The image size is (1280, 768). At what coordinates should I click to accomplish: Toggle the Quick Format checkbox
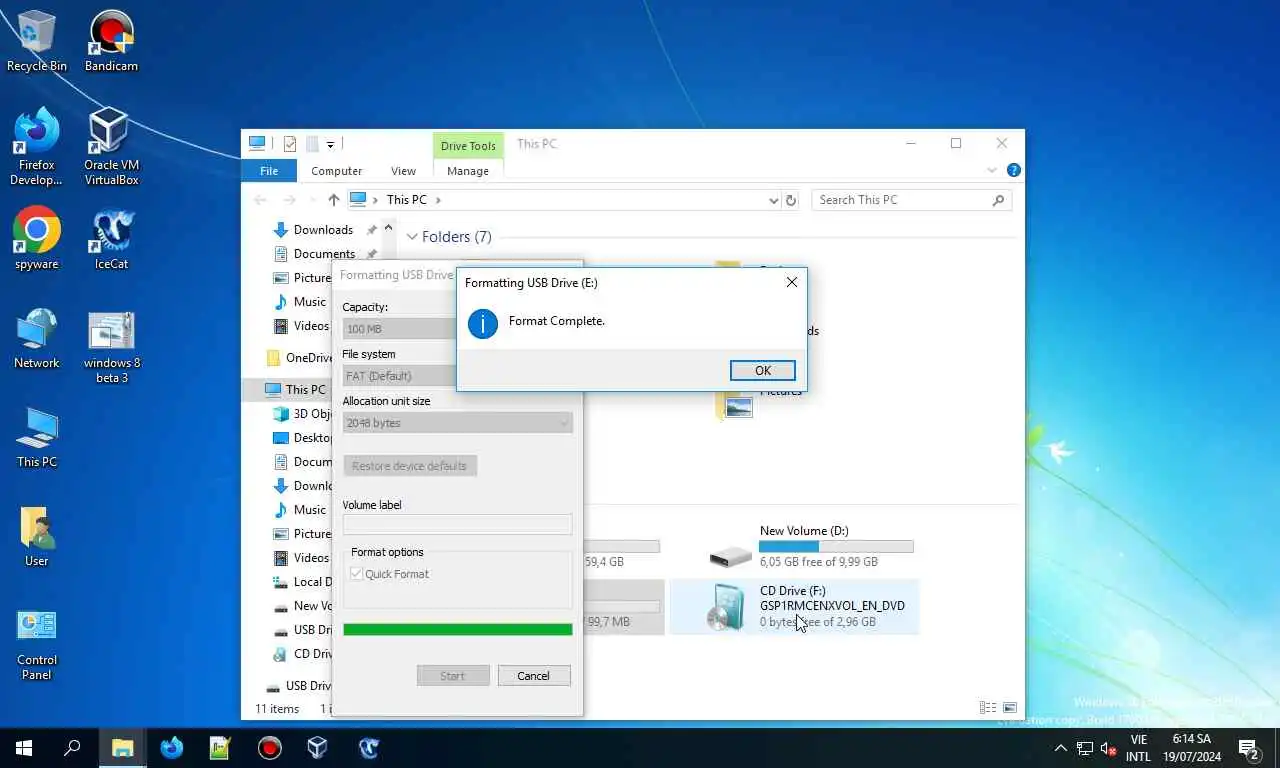pyautogui.click(x=356, y=574)
